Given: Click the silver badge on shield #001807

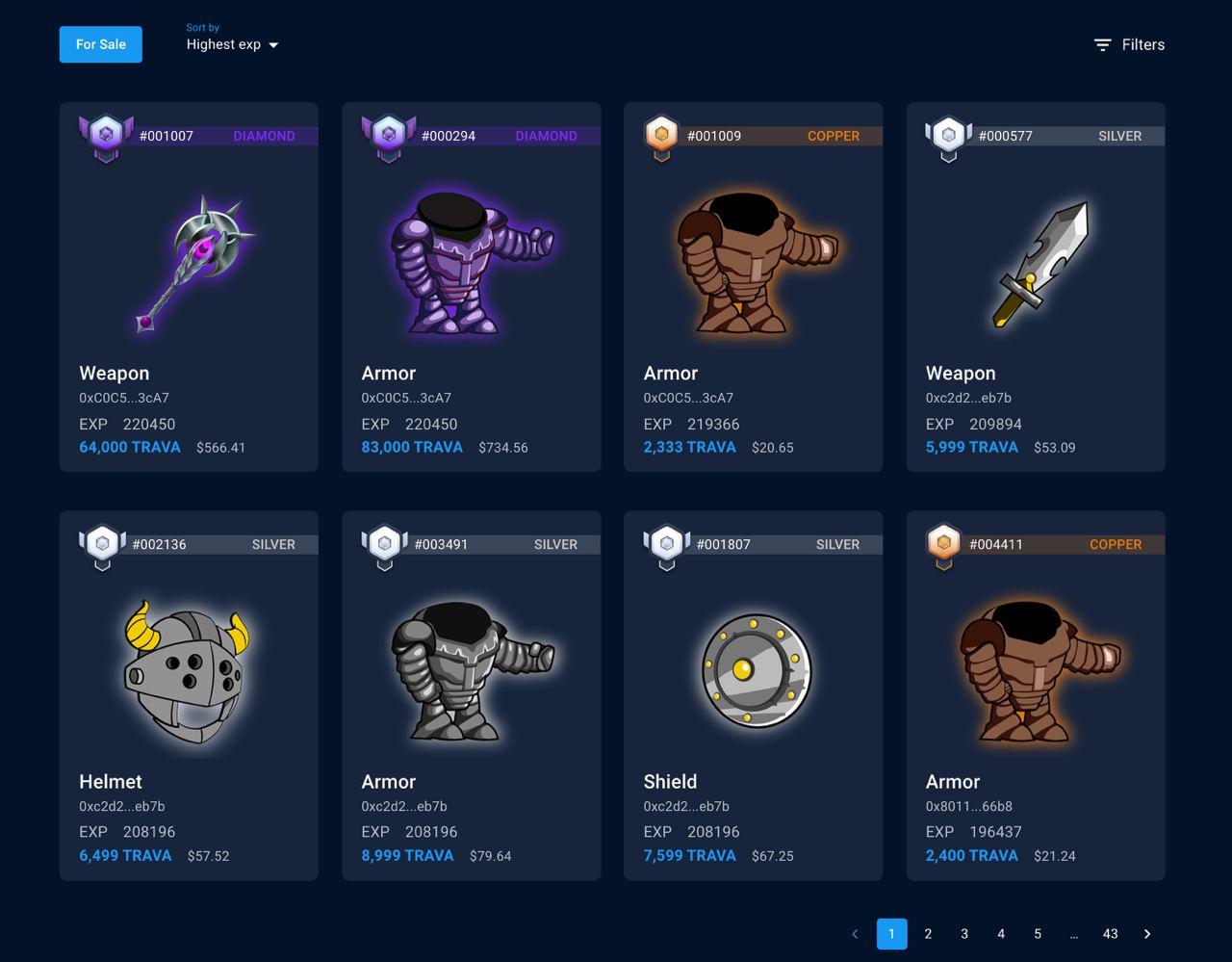Looking at the screenshot, I should [x=666, y=546].
